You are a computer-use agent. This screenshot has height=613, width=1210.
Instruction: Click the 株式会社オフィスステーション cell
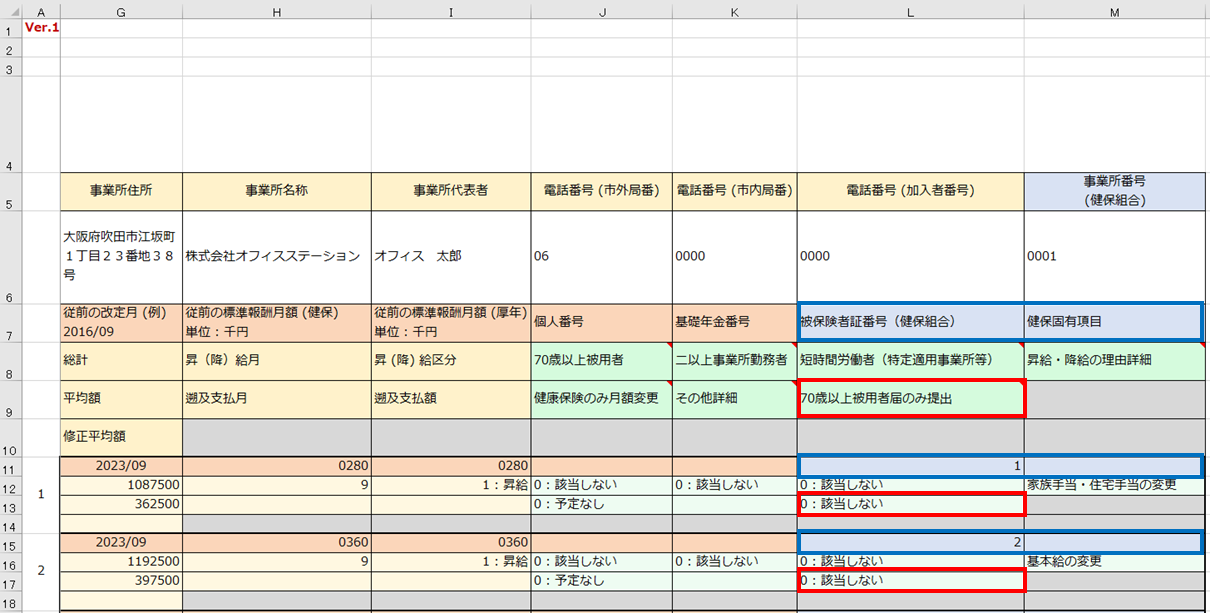pyautogui.click(x=276, y=256)
